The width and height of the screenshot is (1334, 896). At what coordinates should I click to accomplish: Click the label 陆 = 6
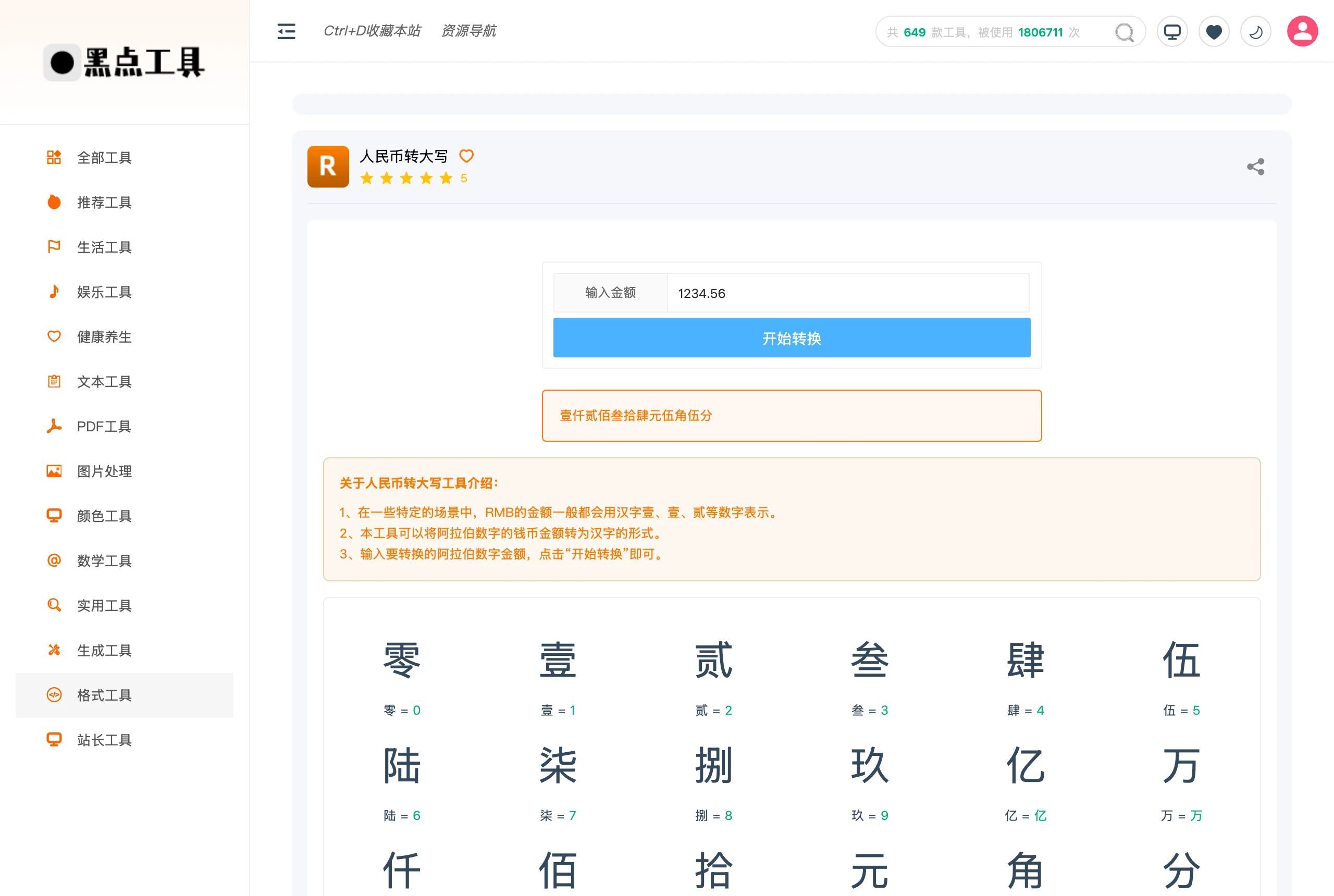point(402,815)
